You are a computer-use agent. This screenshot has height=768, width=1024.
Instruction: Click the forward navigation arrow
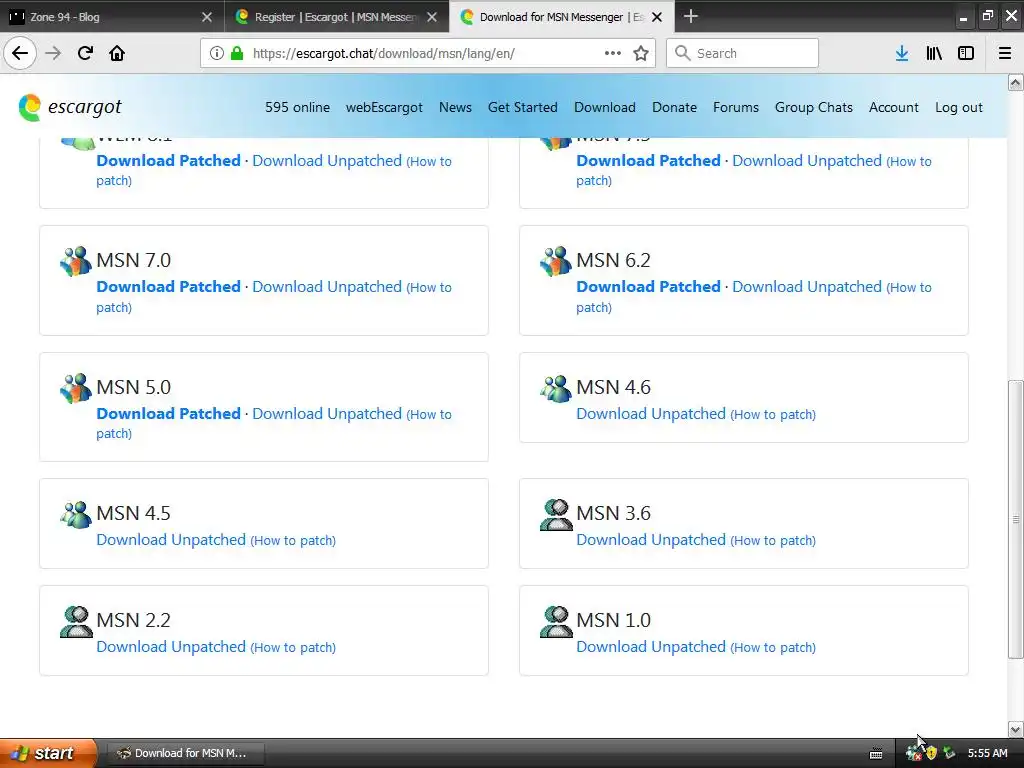54,53
